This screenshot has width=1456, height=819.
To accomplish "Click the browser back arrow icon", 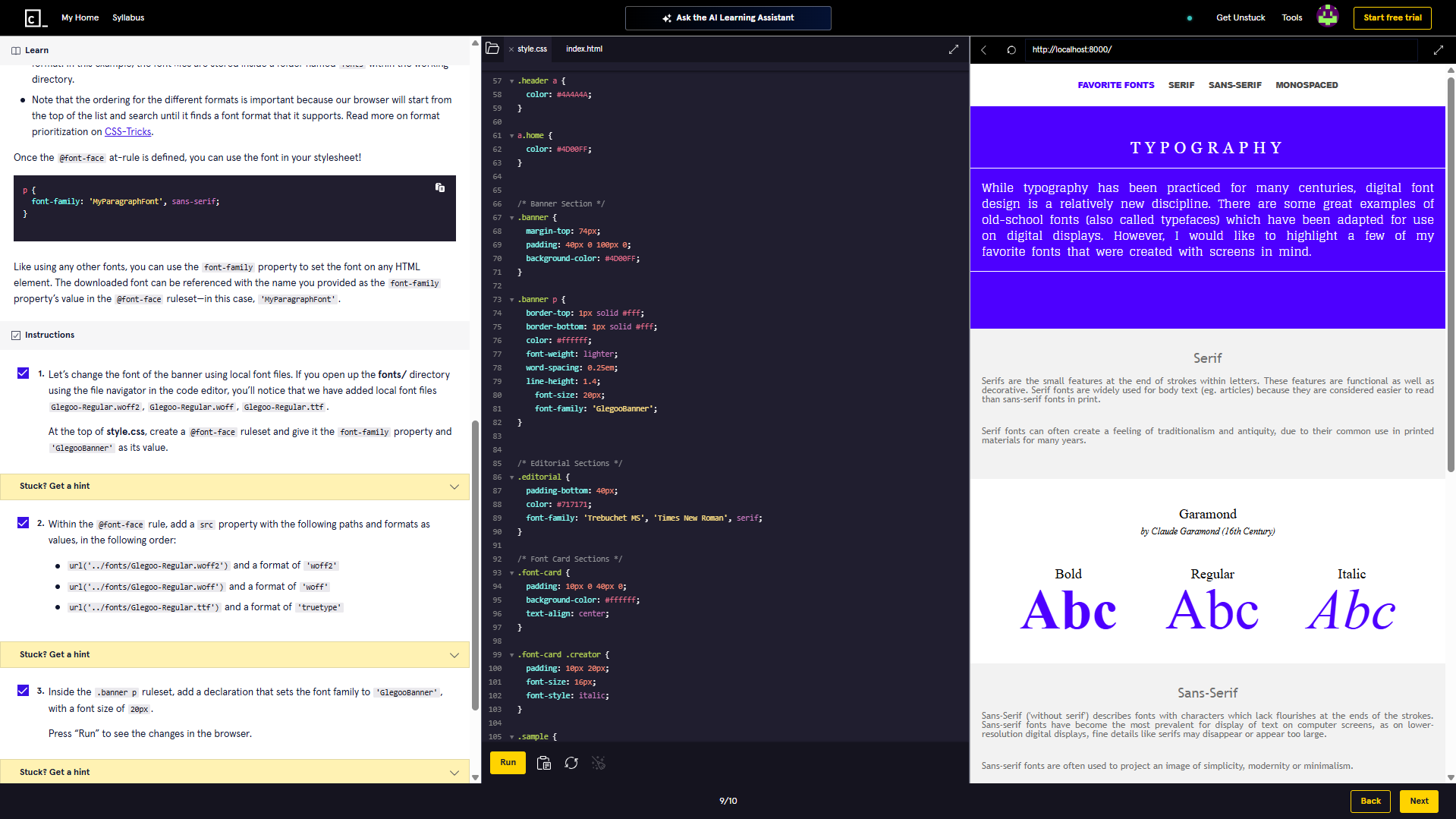I will click(x=984, y=50).
